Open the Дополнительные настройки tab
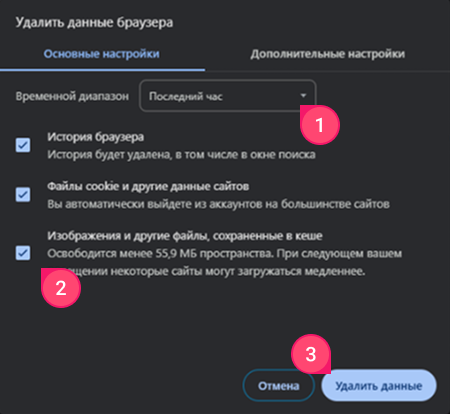The height and width of the screenshot is (414, 450). (328, 54)
